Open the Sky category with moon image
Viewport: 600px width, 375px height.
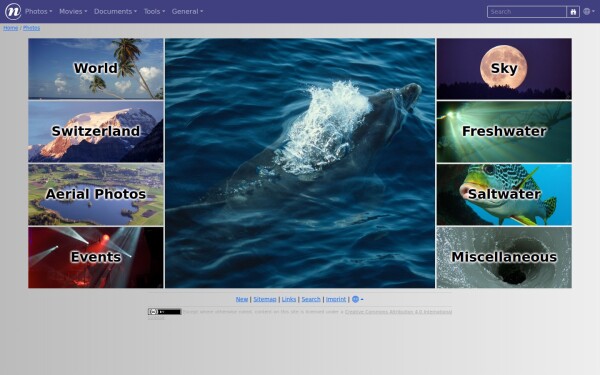click(504, 69)
